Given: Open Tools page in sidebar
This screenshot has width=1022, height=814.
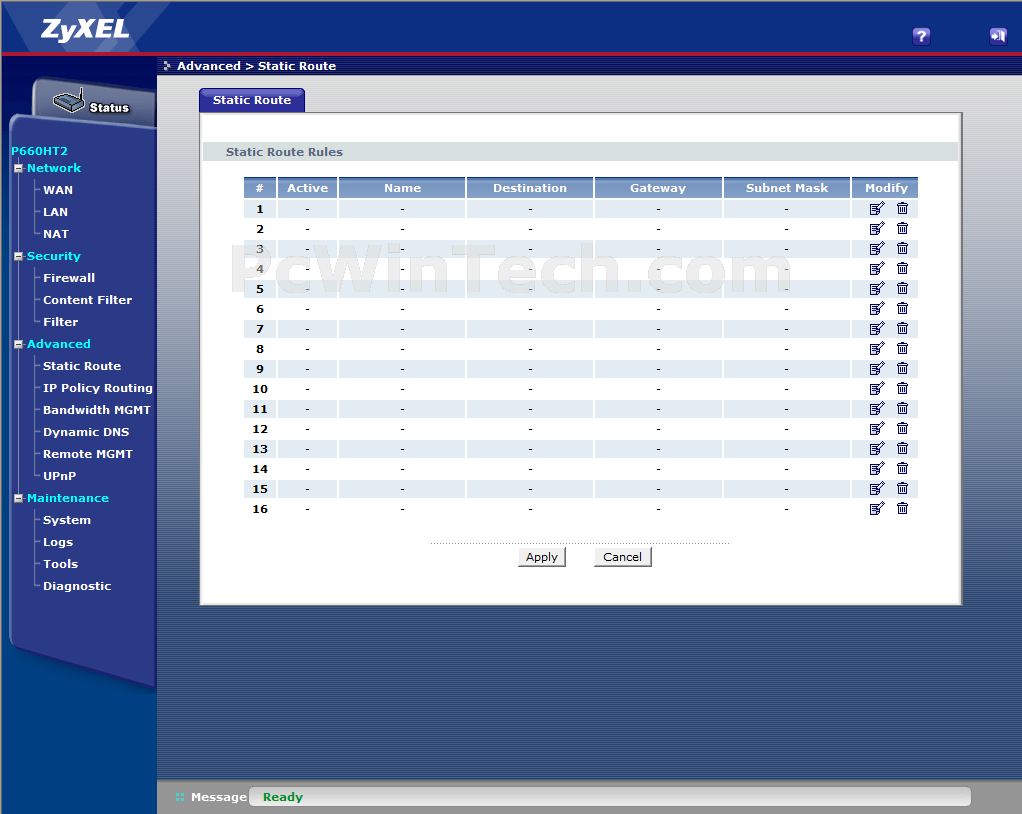Looking at the screenshot, I should pos(61,564).
